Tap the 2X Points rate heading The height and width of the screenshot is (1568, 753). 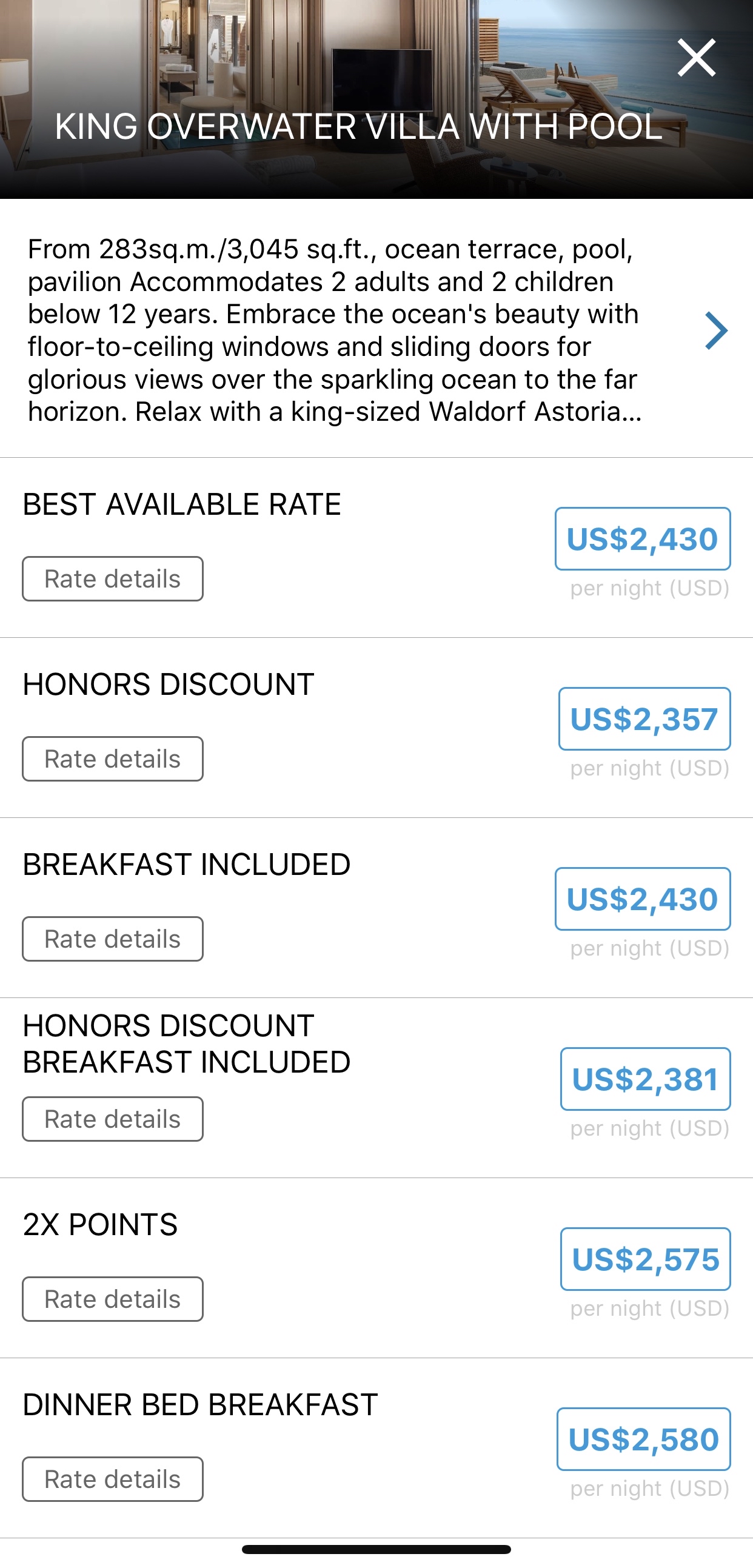[101, 1225]
